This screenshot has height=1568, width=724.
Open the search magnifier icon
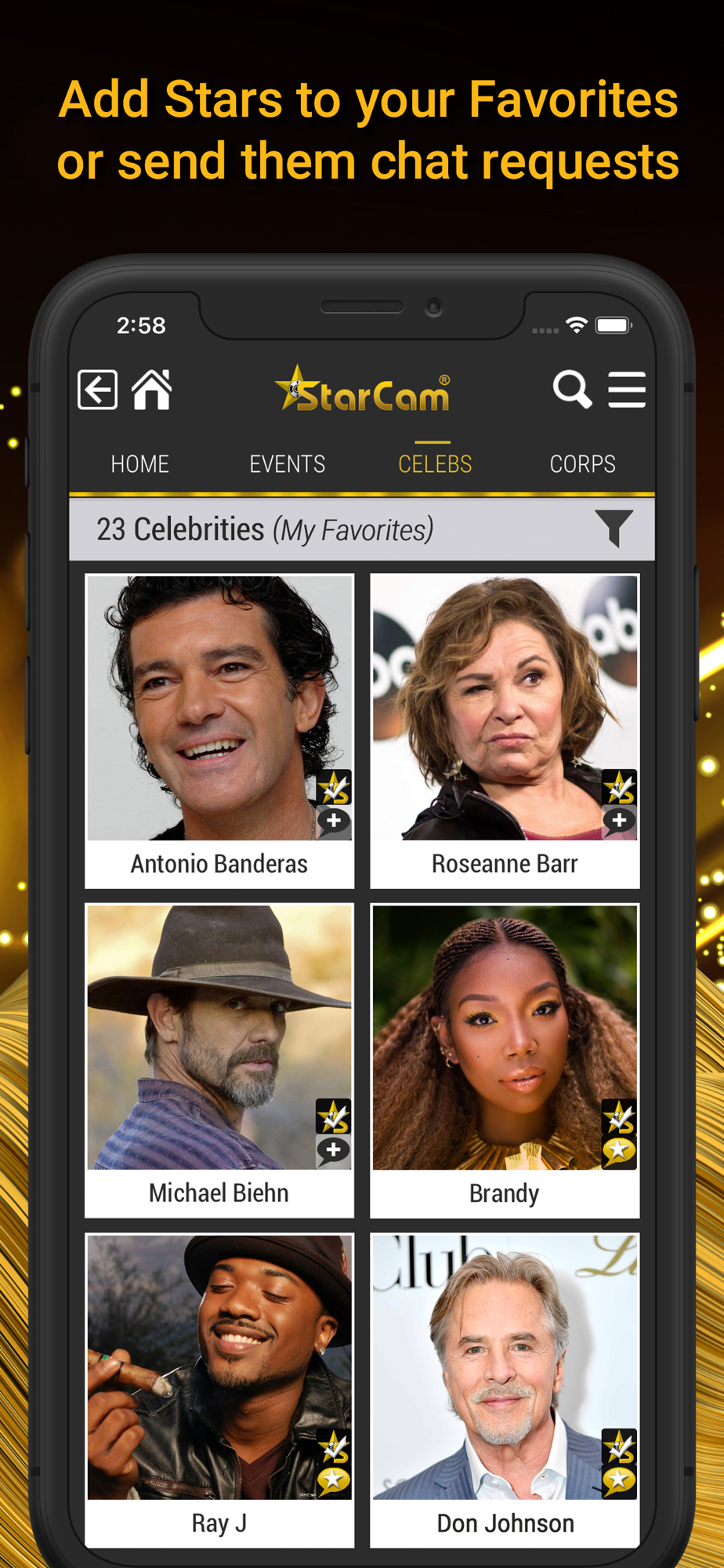(572, 389)
